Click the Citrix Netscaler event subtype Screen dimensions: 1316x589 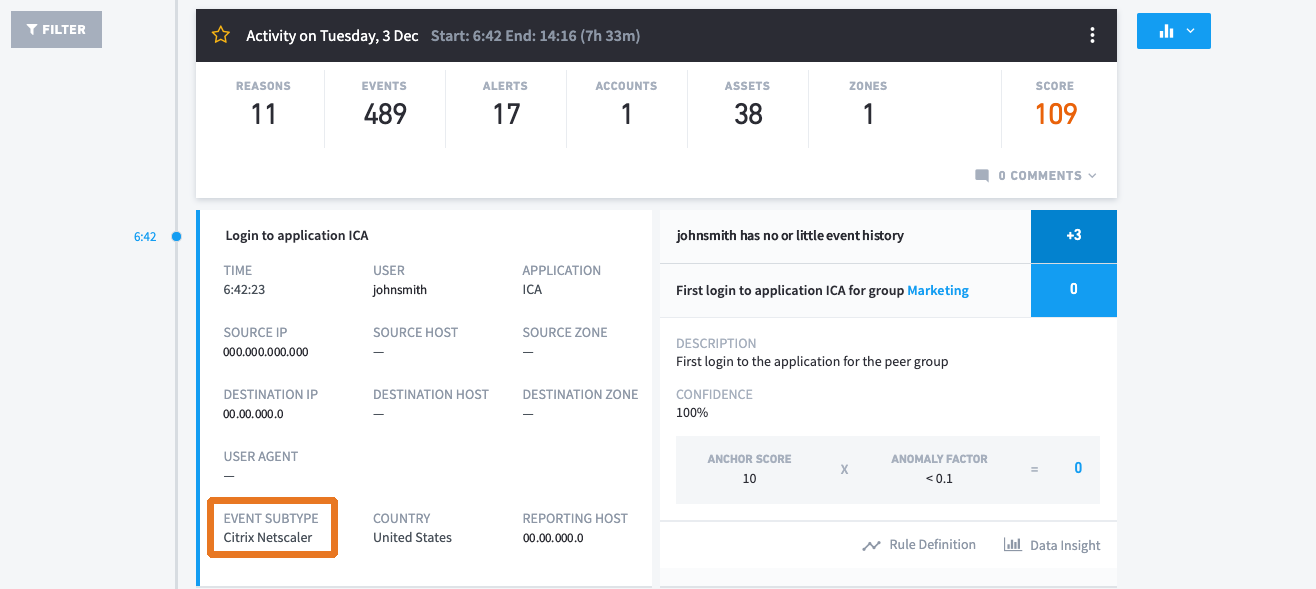(x=268, y=538)
